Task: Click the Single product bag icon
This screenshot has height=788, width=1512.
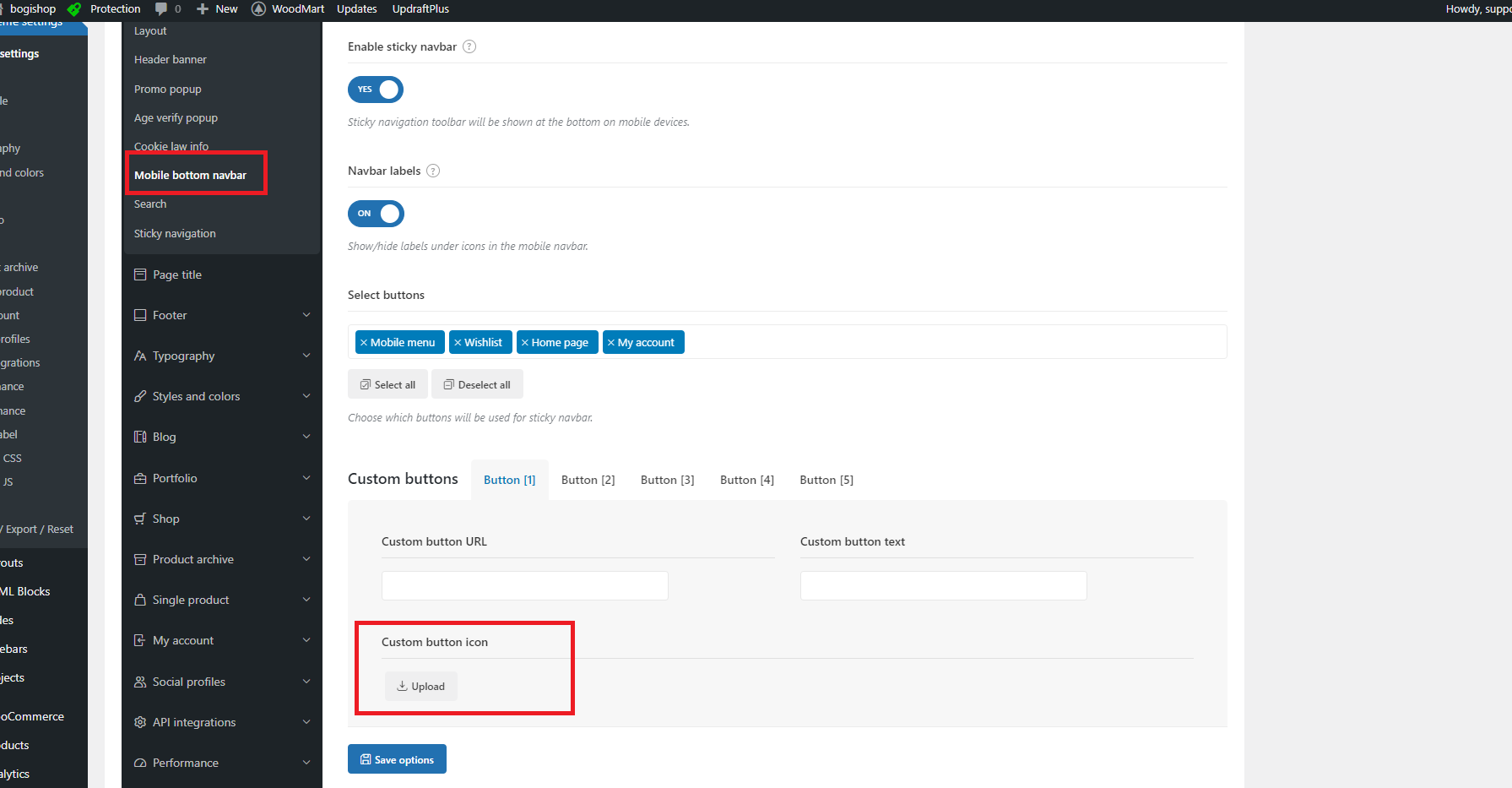Action: (x=140, y=600)
